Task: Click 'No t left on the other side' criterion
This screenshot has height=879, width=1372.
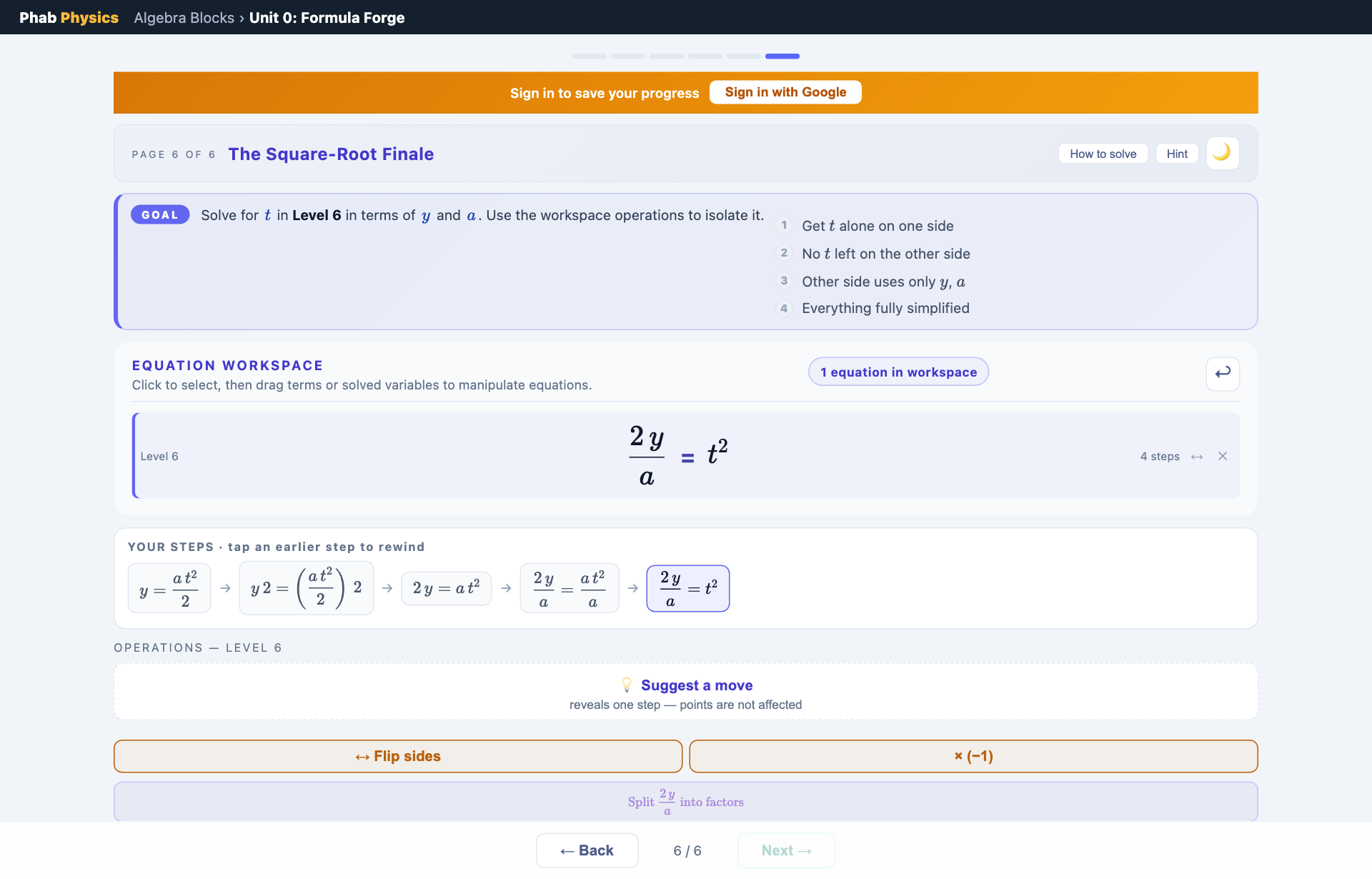Action: [886, 254]
